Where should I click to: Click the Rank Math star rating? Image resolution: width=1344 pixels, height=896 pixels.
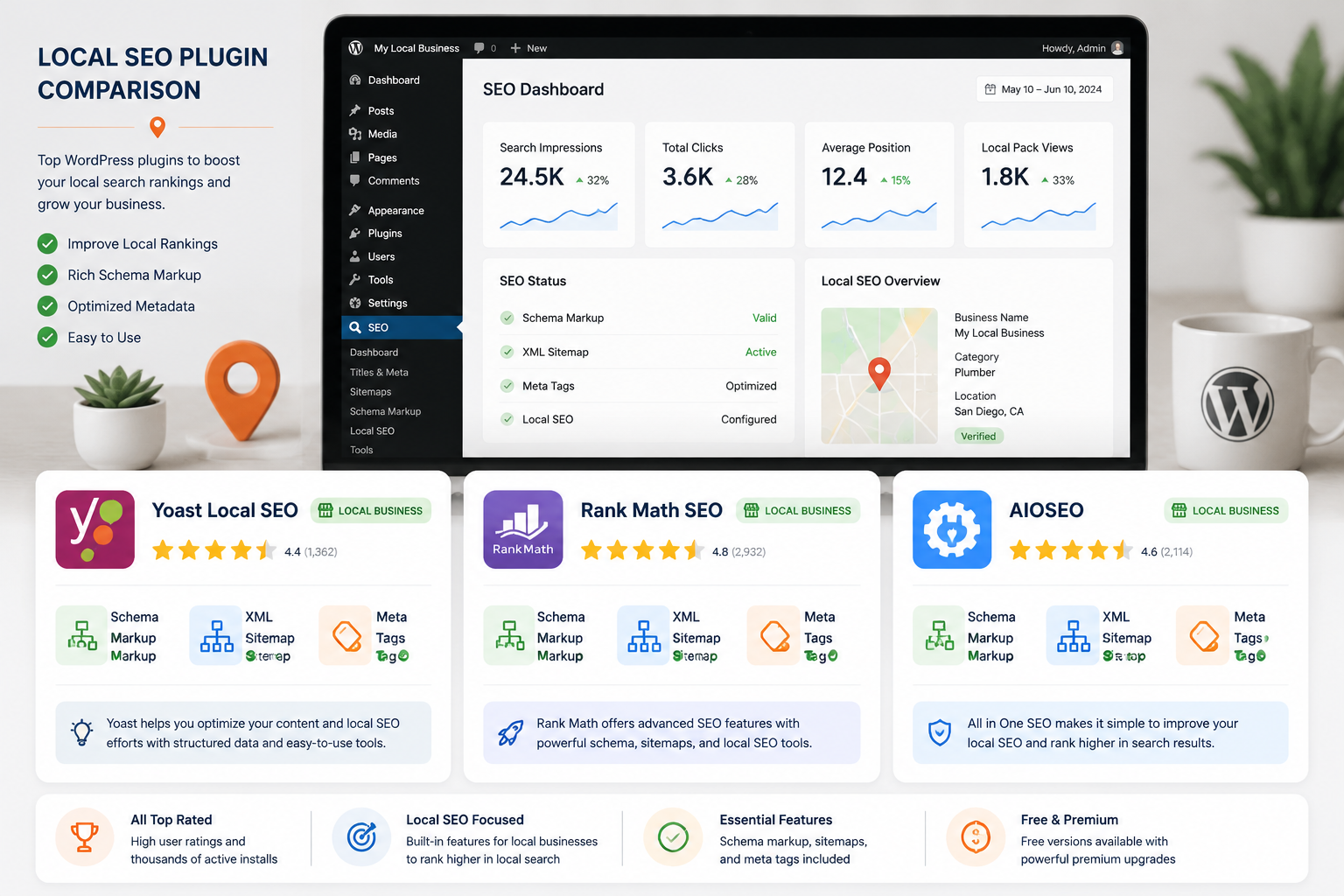pyautogui.click(x=643, y=550)
